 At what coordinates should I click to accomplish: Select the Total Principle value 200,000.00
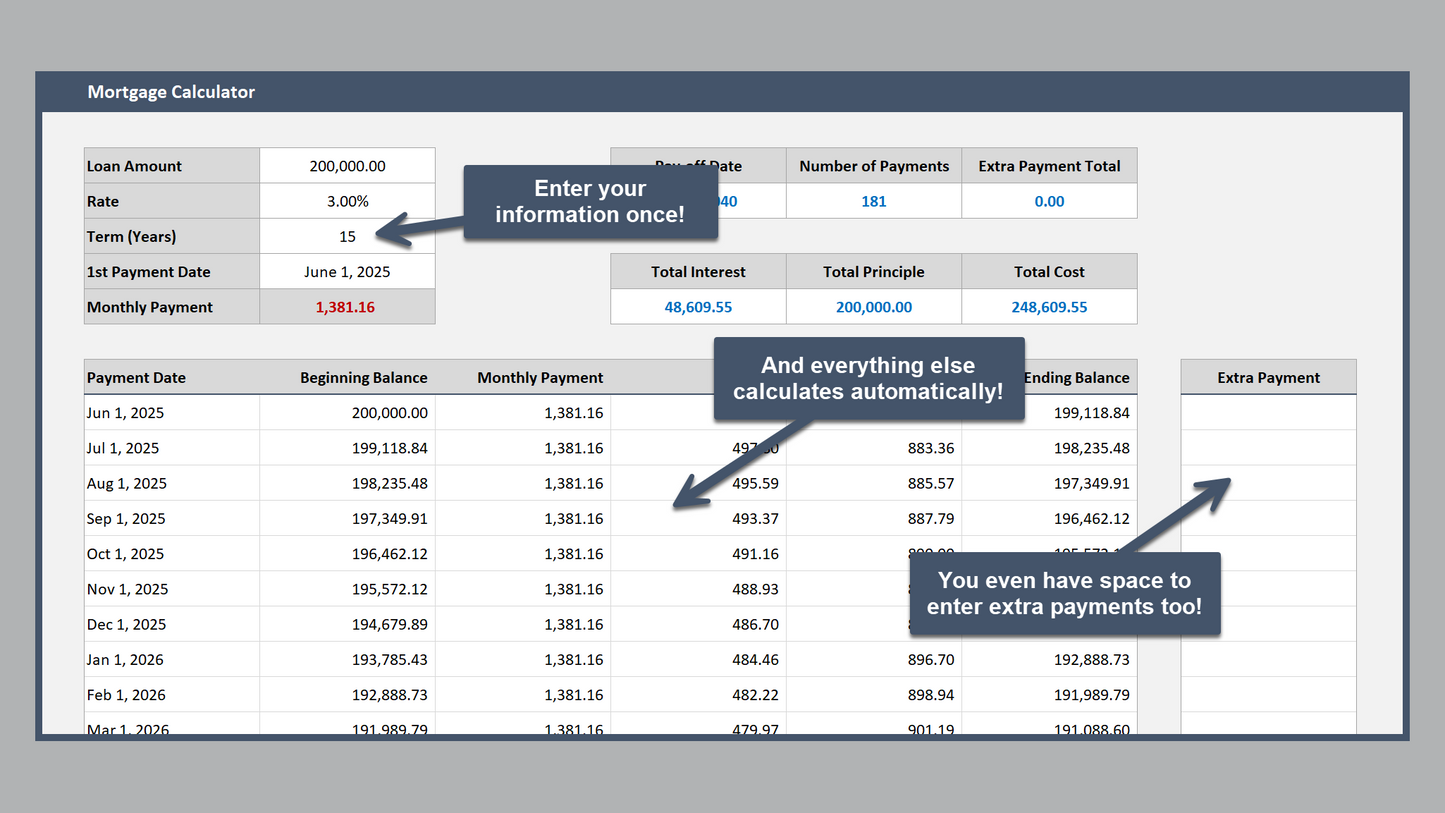pos(874,307)
